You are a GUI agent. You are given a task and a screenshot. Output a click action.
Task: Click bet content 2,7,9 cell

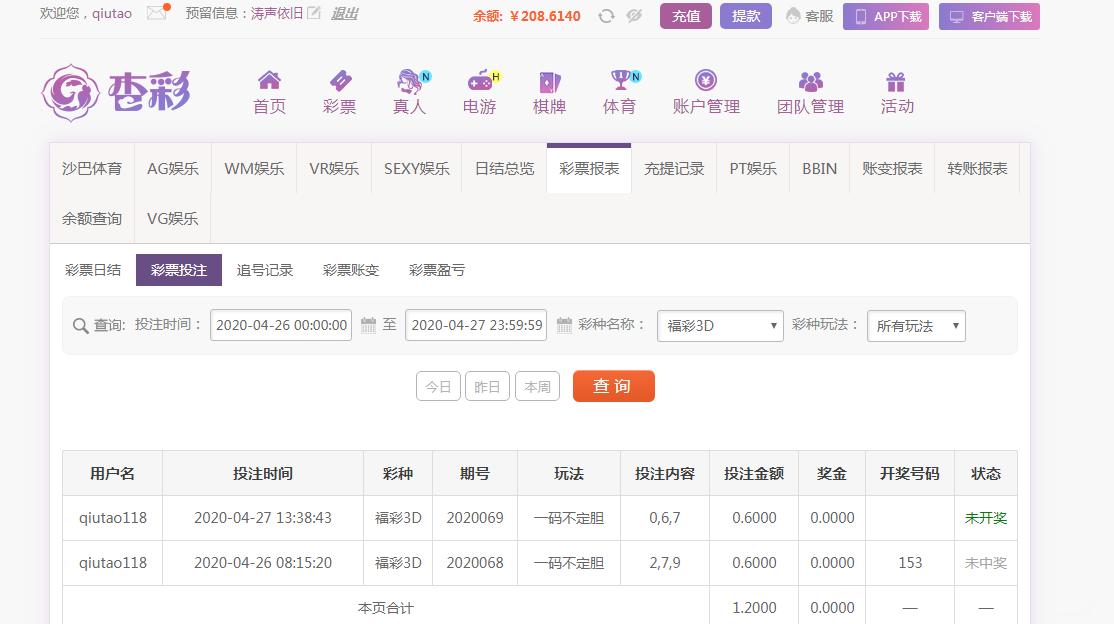[665, 563]
